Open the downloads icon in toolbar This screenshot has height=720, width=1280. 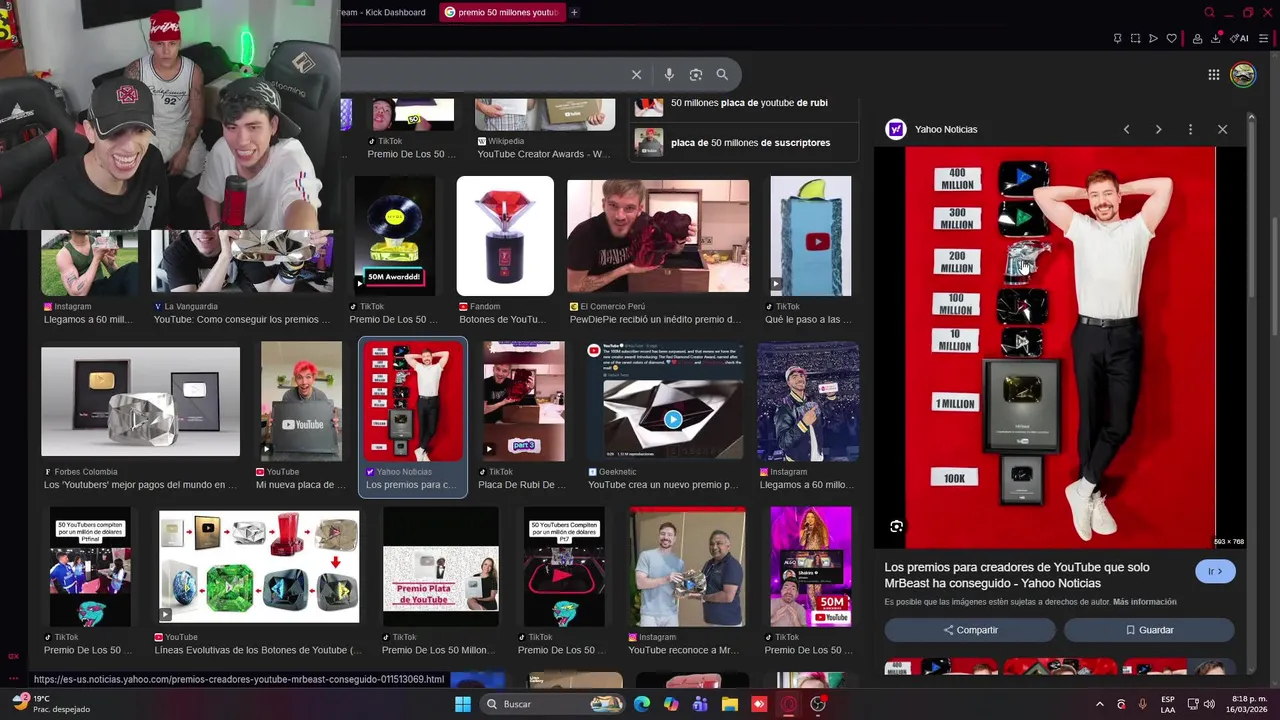1216,39
